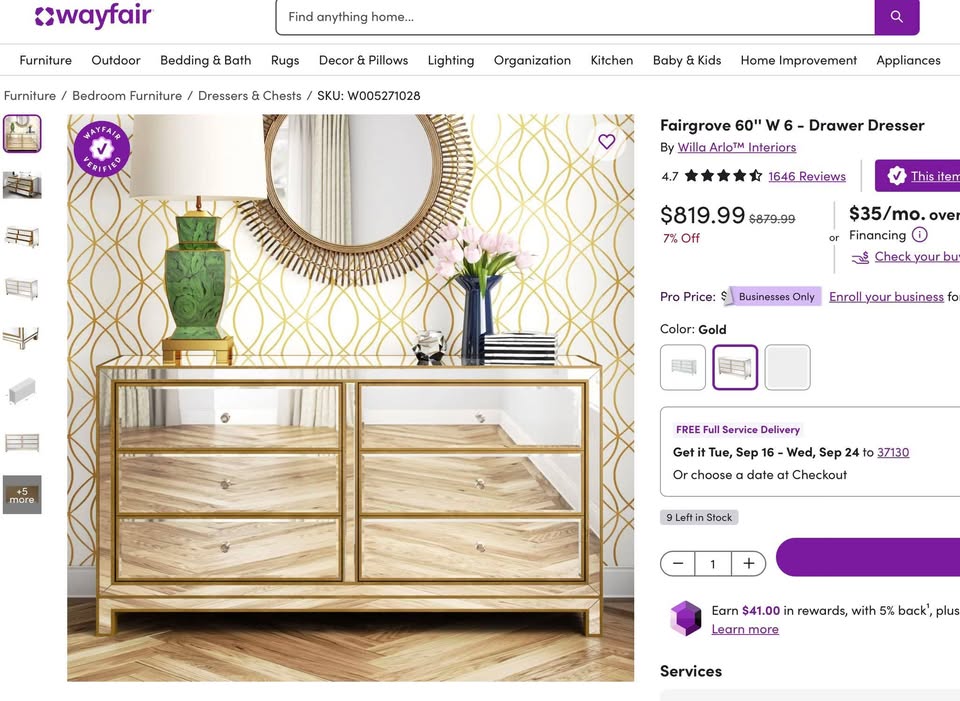The image size is (960, 701).
Task: Open 1646 Reviews link
Action: [807, 176]
